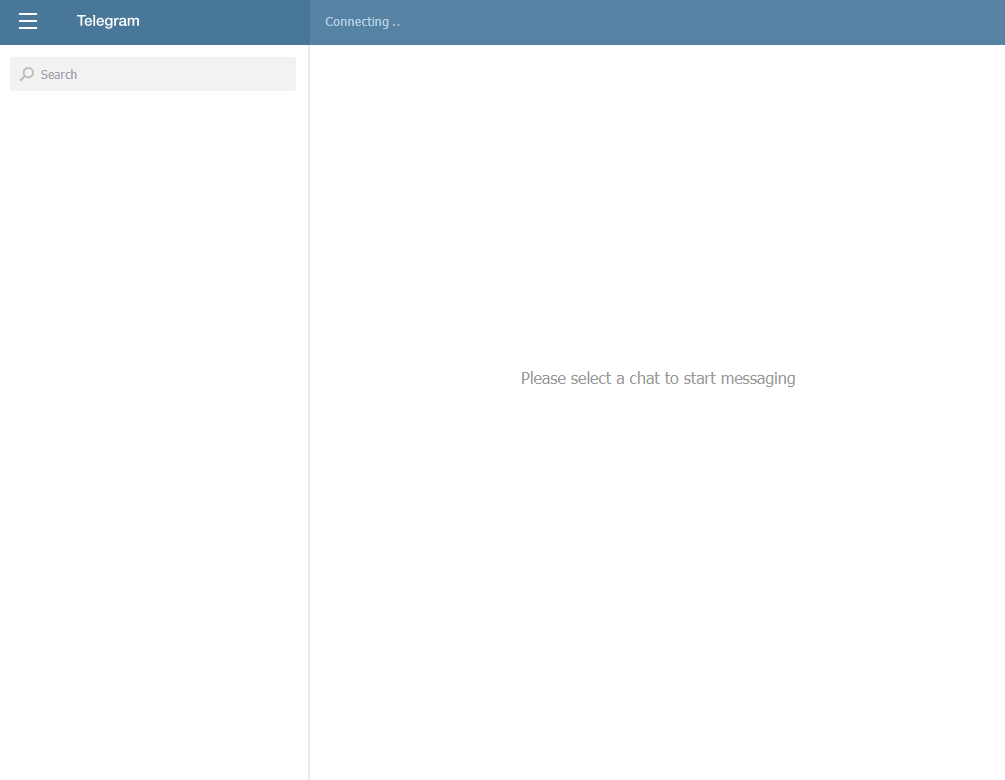Click blank chat area below the center message

coord(657,580)
